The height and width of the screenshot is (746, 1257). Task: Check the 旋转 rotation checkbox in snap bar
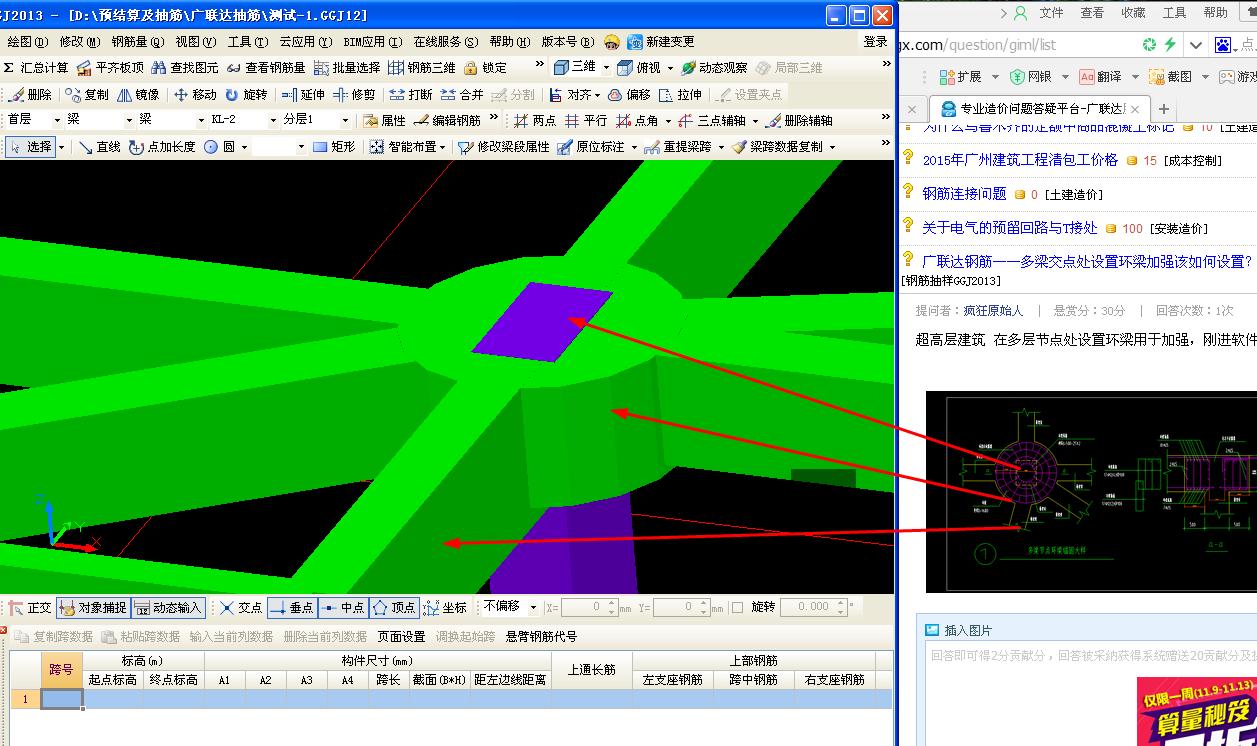point(737,607)
